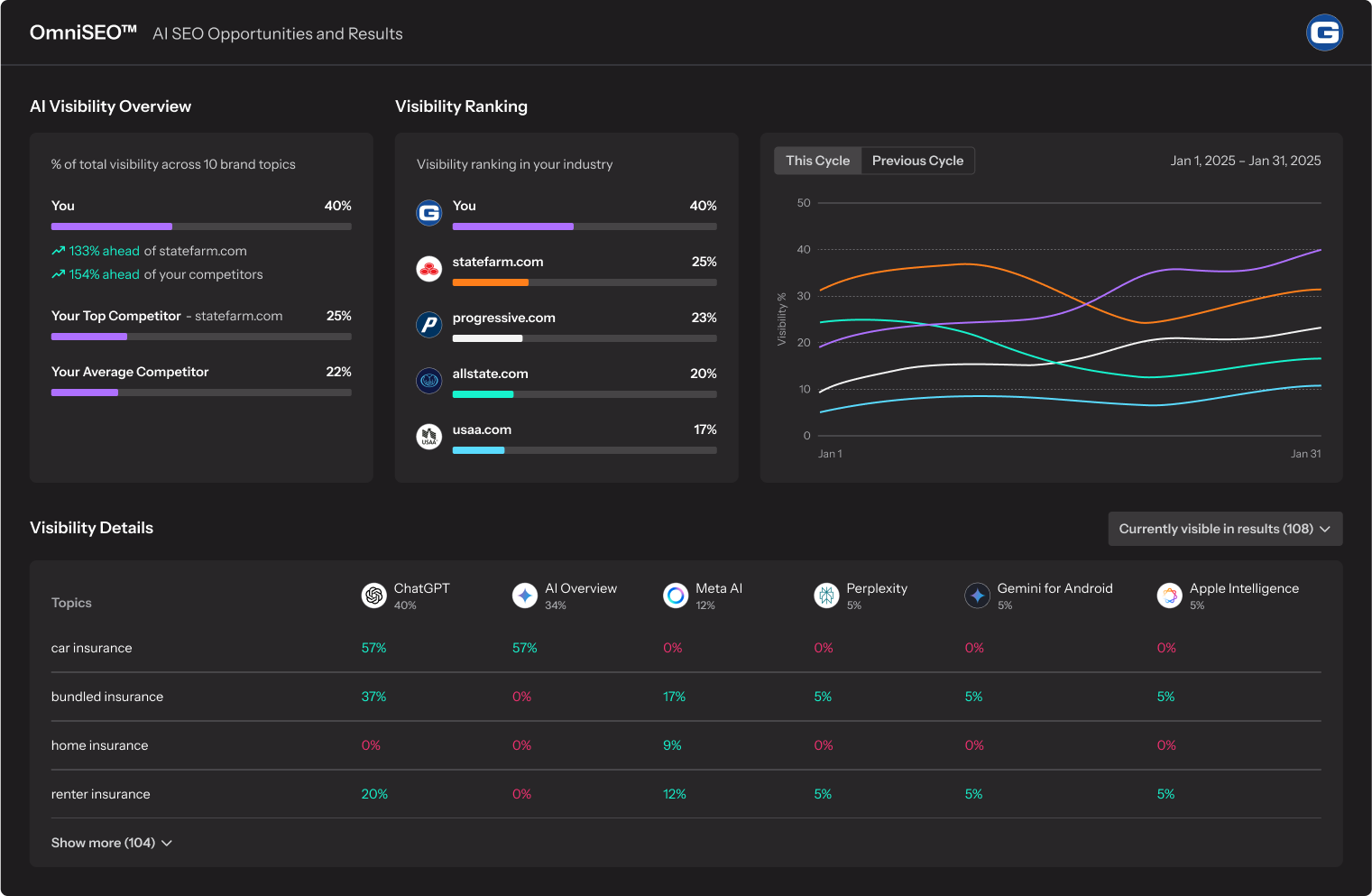Click the ChatGPT column icon
Screen dimensions: 1372x896
point(373,596)
